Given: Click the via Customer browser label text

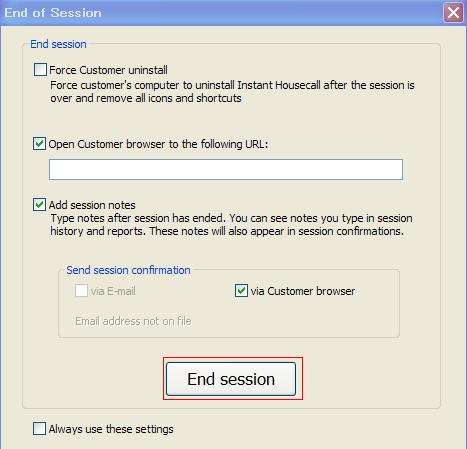Looking at the screenshot, I should click(303, 291).
